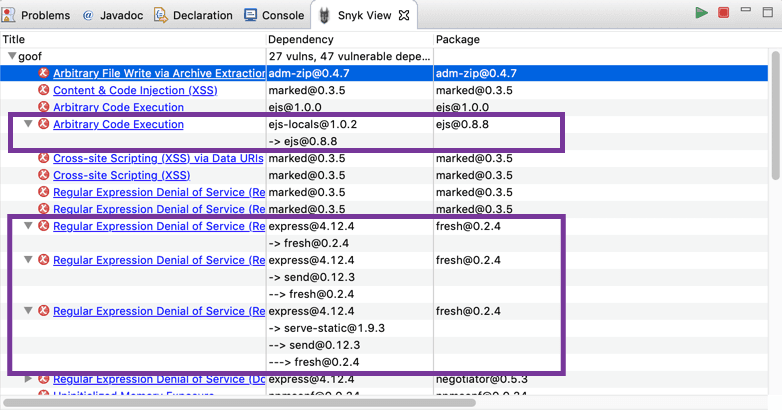Click the Snyk dog logo icon

[324, 15]
